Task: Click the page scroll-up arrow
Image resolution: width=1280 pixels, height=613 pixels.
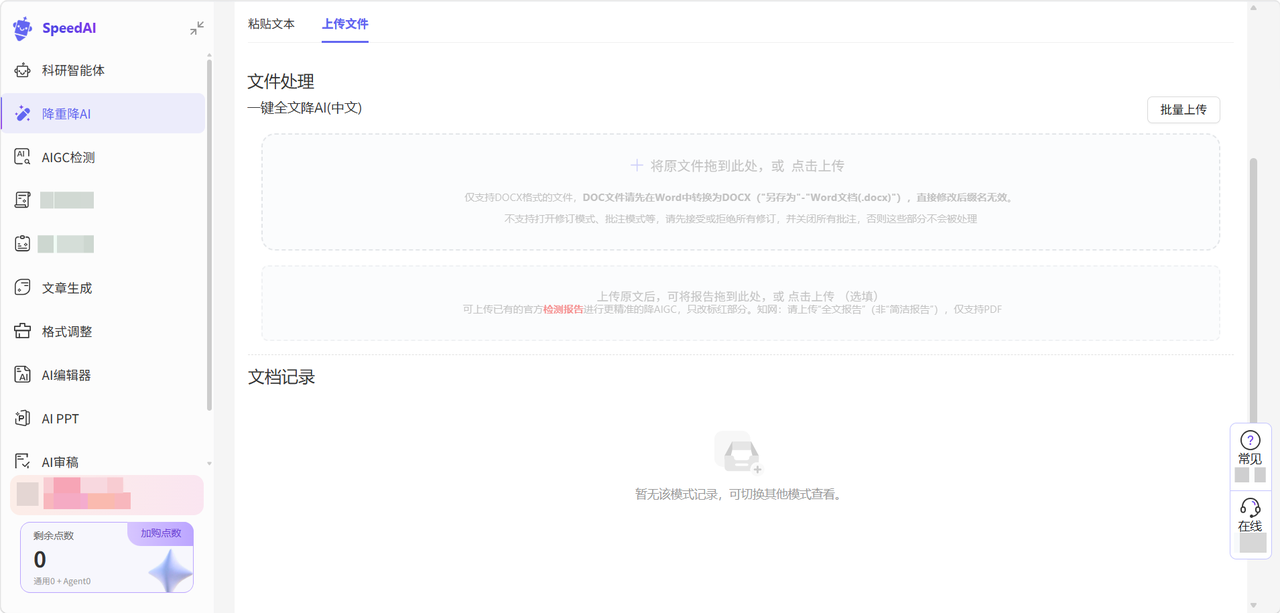Action: coord(1254,7)
